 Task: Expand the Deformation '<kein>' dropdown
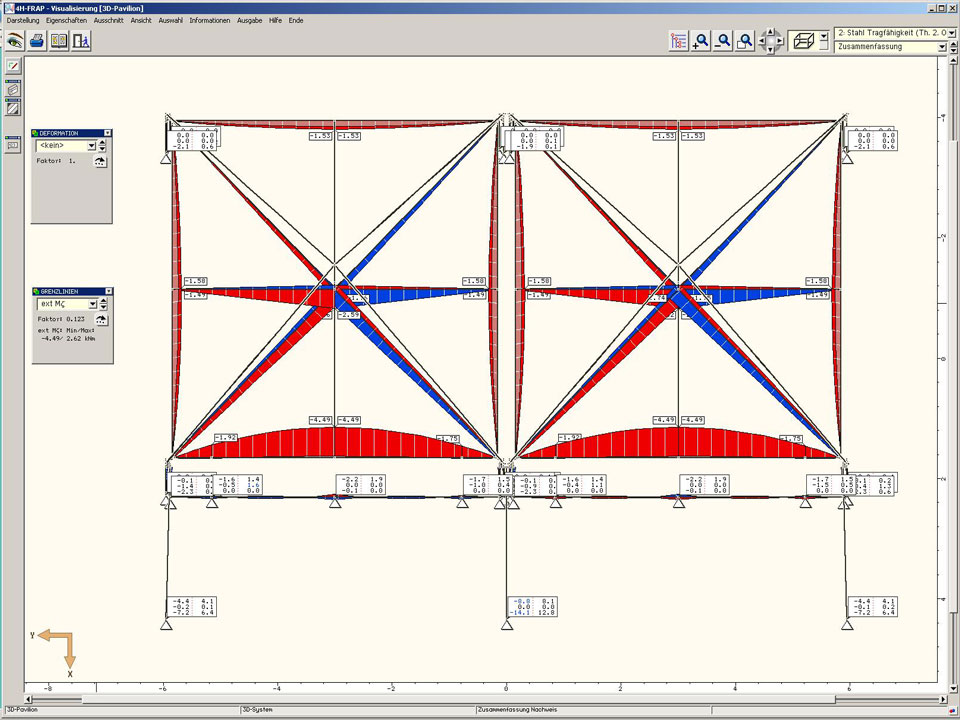91,146
